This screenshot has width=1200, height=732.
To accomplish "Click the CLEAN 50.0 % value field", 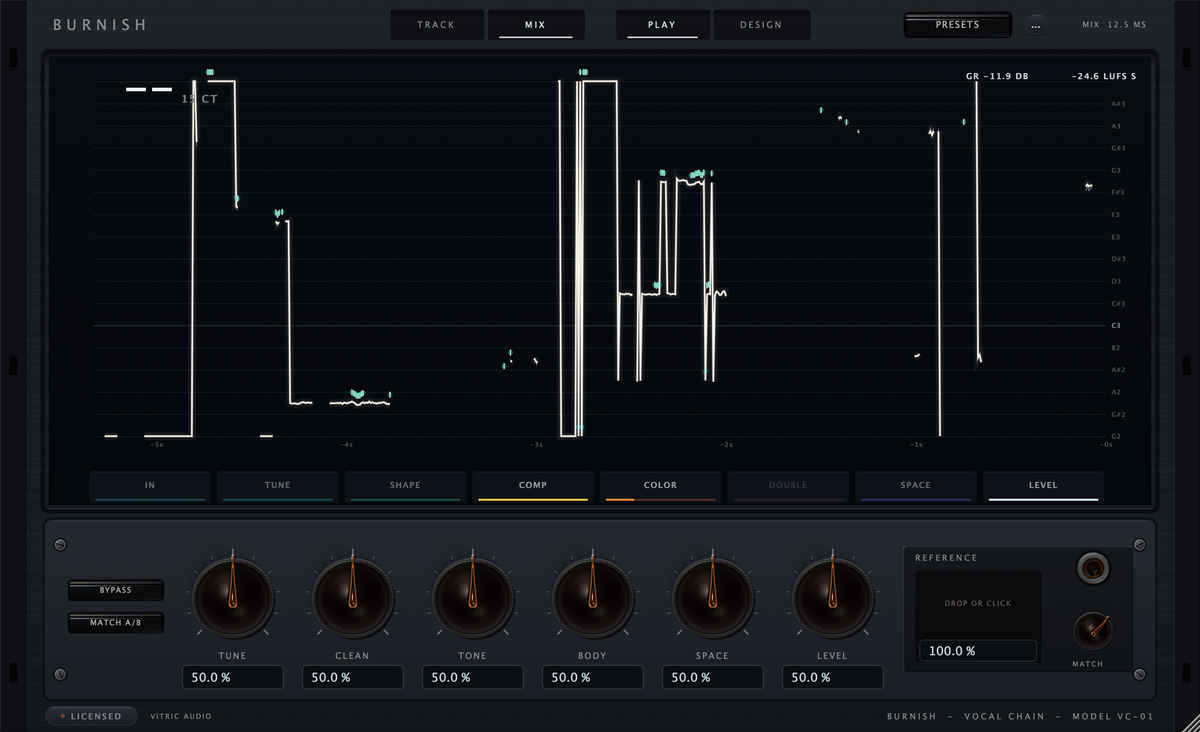I will point(352,677).
